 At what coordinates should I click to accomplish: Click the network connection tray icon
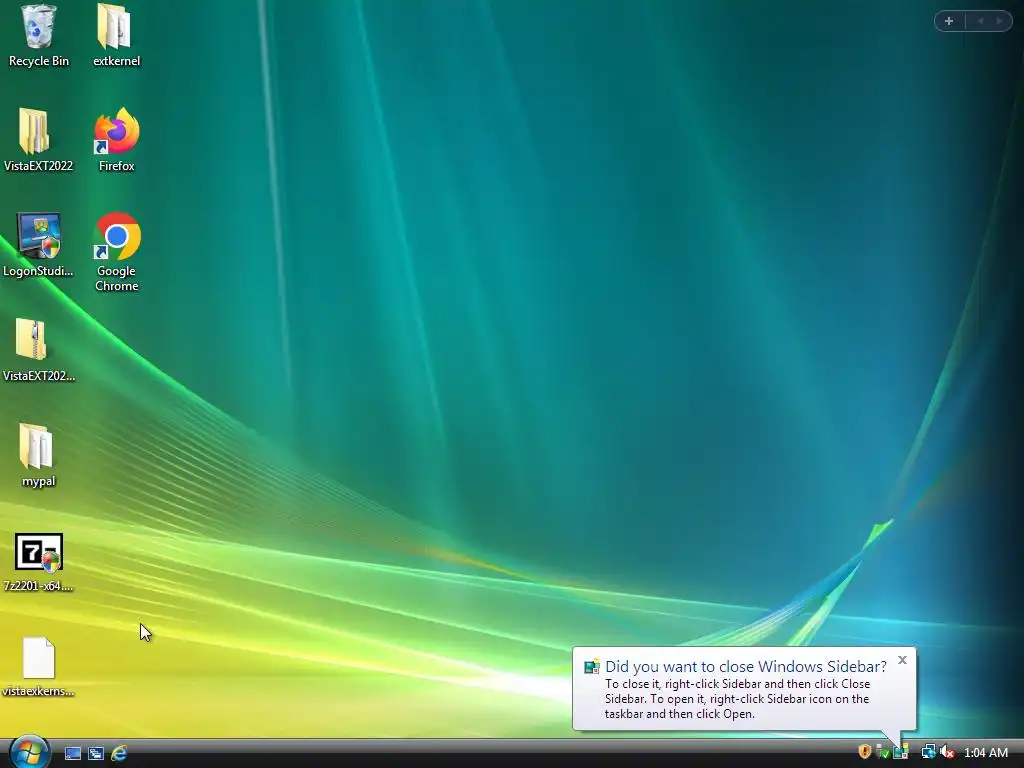[x=928, y=752]
